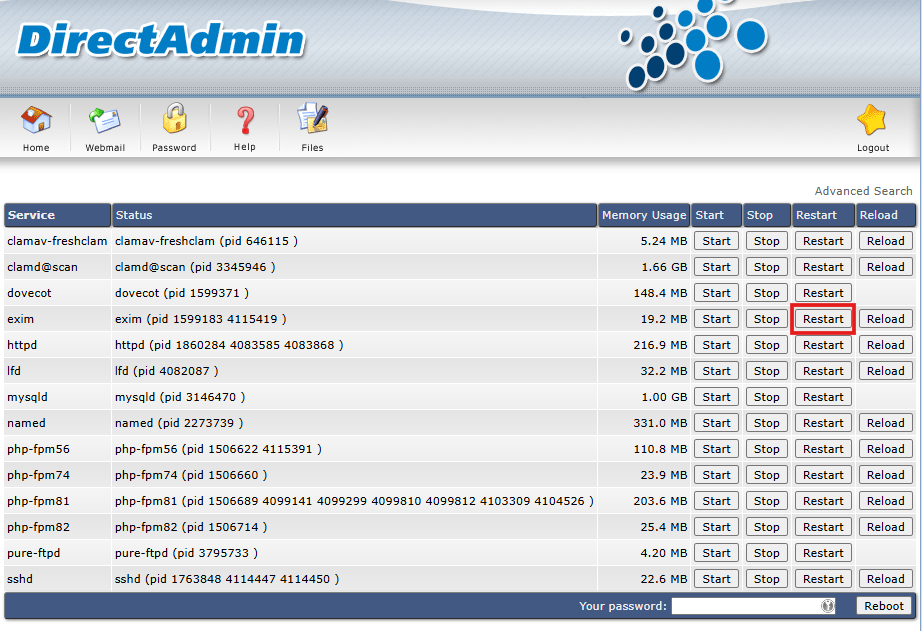Open Webmail from toolbar
The image size is (922, 631).
pos(105,121)
